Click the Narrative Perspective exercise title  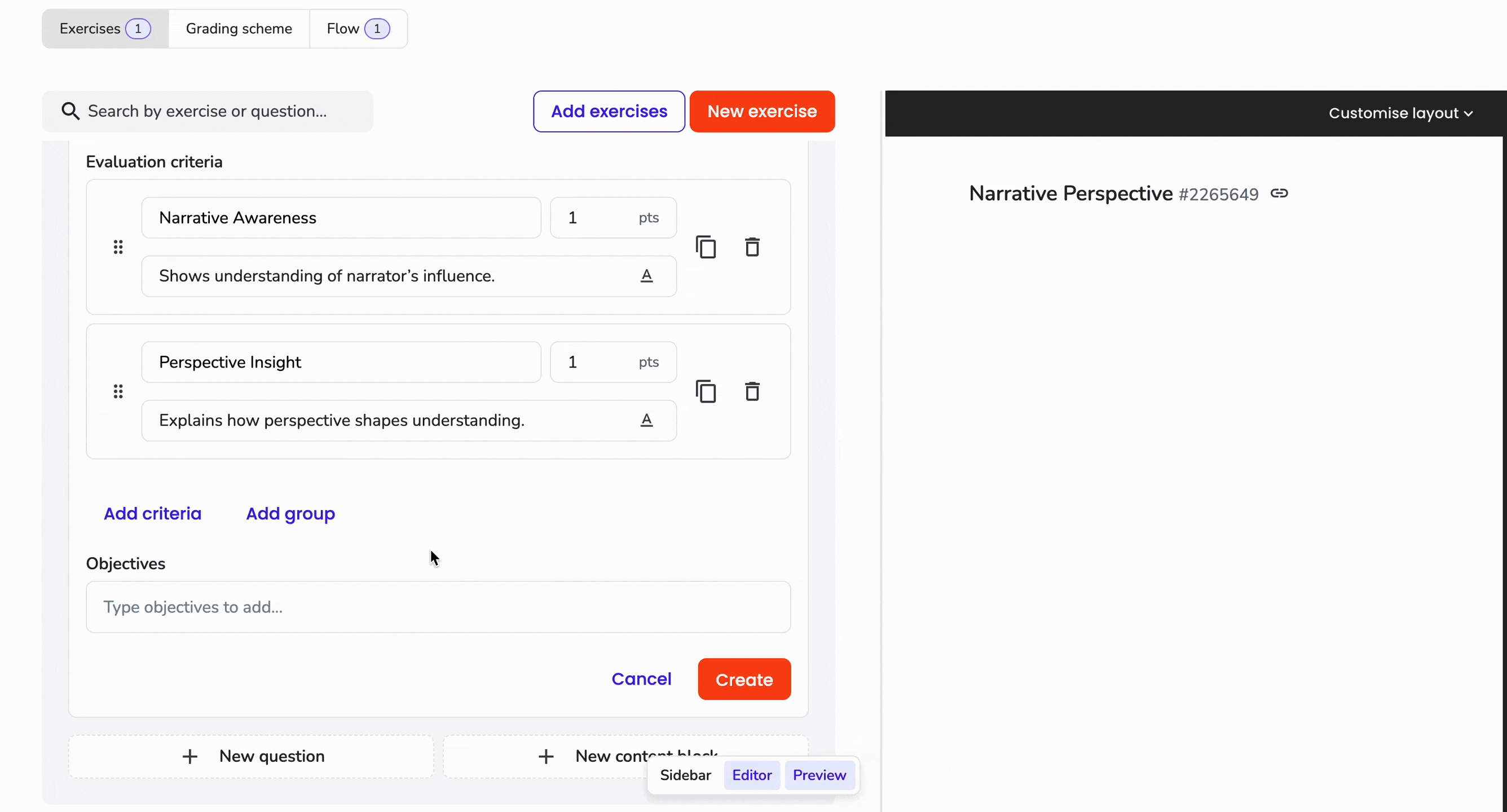point(1070,193)
